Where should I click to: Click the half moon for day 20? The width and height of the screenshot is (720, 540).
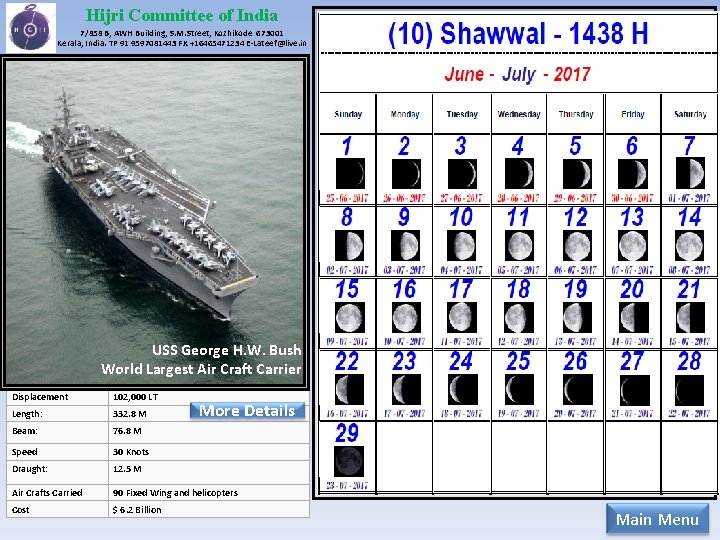(634, 317)
